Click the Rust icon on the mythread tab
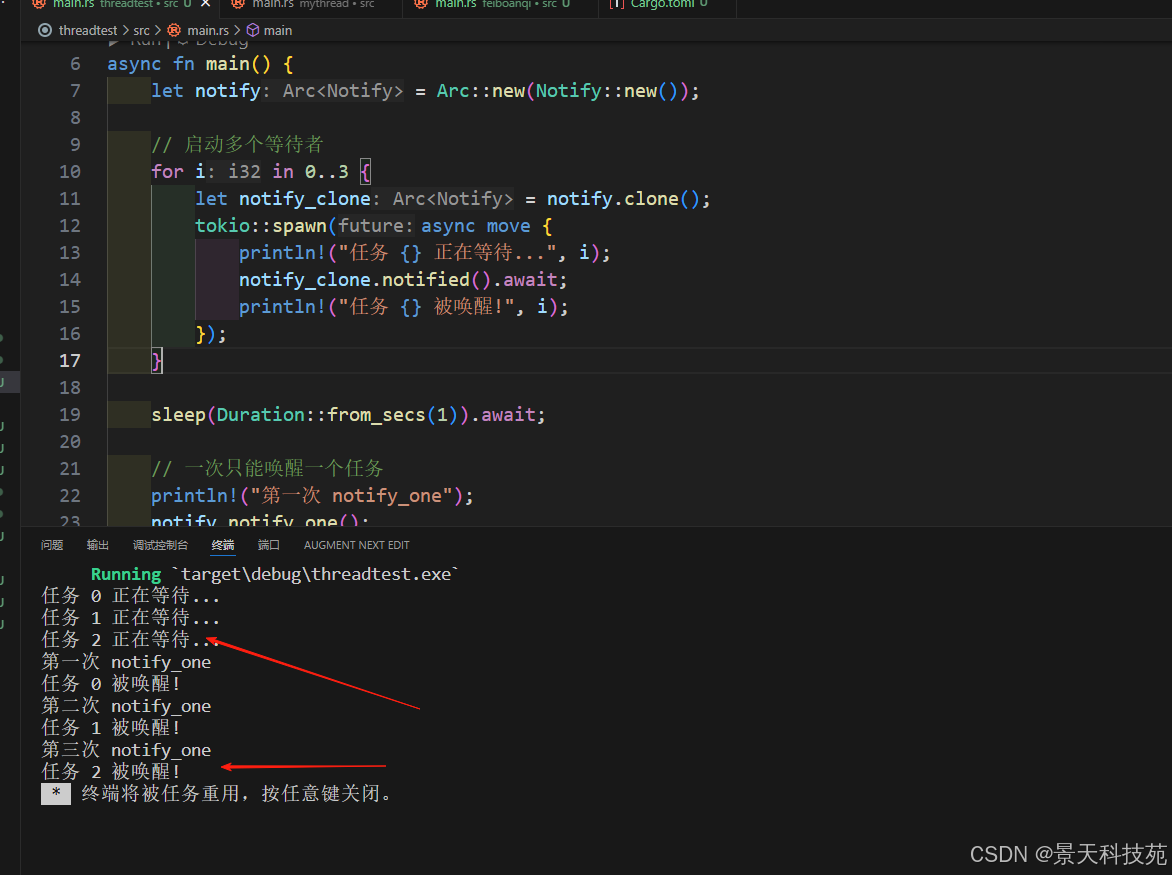1172x875 pixels. point(238,4)
